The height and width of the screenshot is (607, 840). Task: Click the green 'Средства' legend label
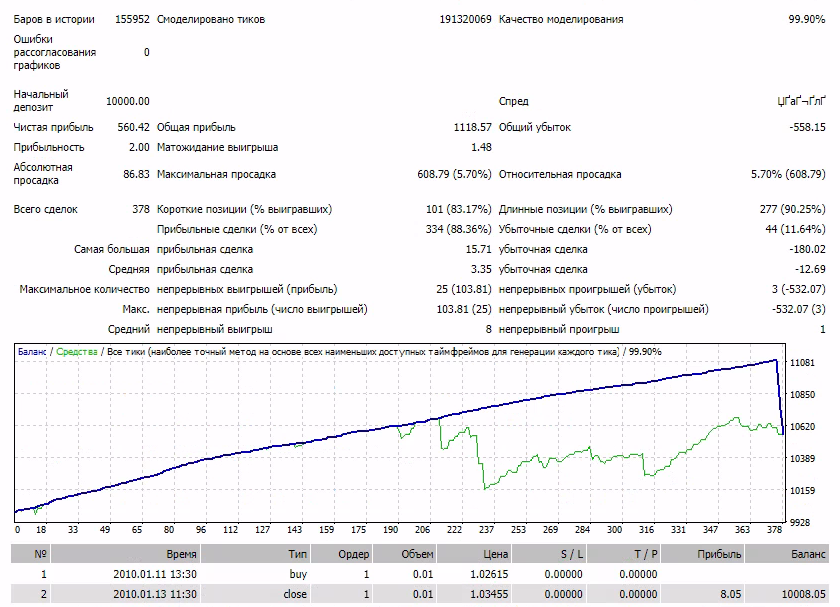click(x=77, y=352)
